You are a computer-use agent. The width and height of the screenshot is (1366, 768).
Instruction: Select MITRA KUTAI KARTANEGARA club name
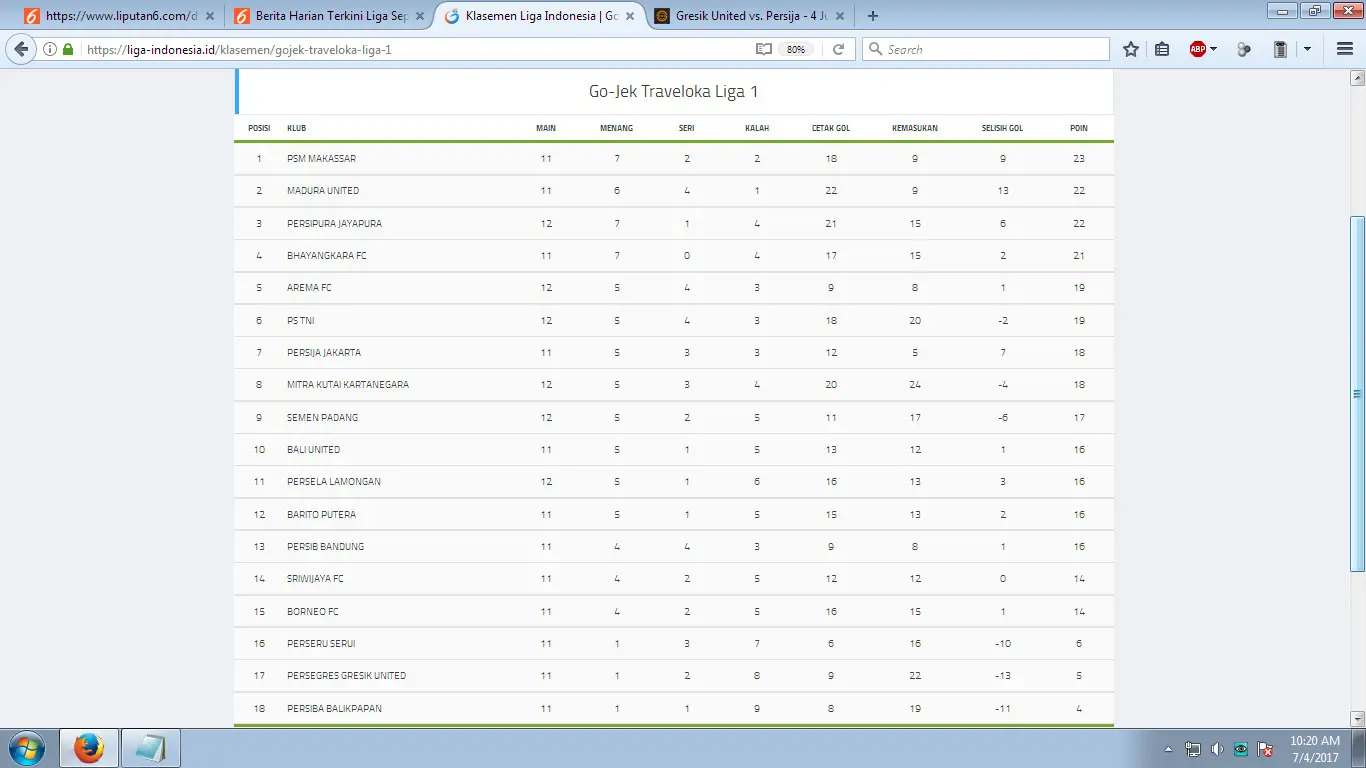tap(348, 384)
